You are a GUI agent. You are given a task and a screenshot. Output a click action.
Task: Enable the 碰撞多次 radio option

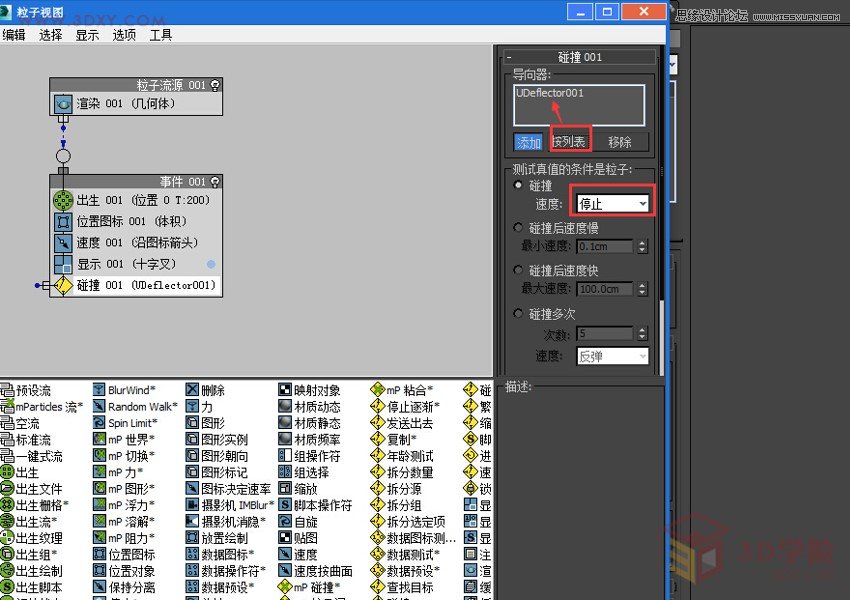[518, 314]
